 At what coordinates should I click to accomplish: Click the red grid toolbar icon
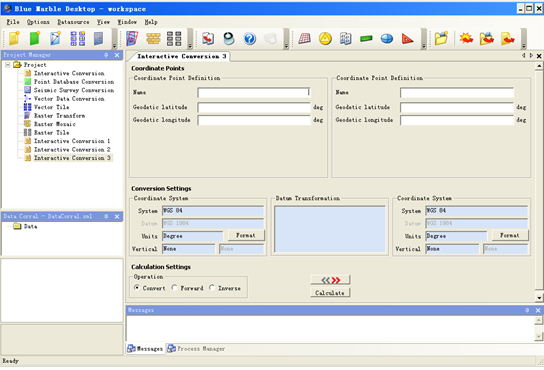pos(304,39)
